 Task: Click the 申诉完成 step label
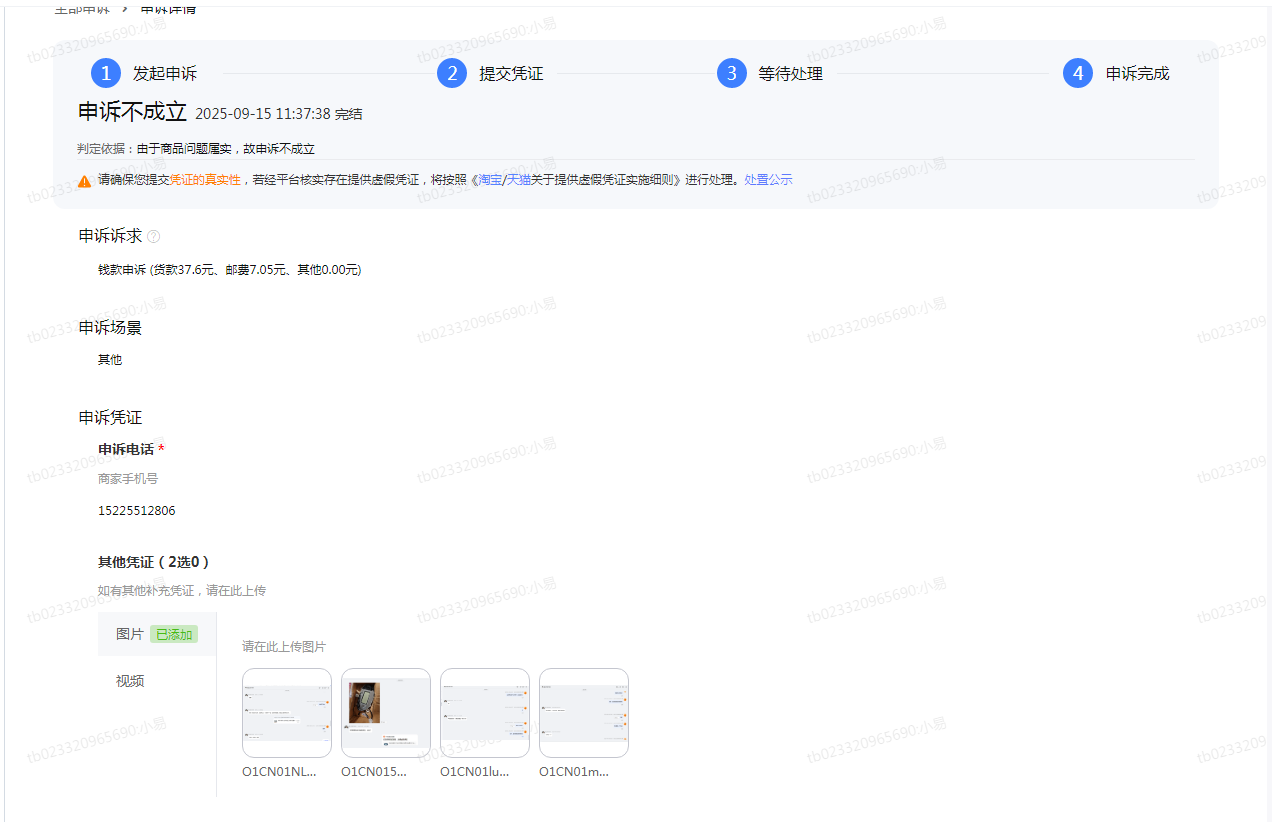1137,74
